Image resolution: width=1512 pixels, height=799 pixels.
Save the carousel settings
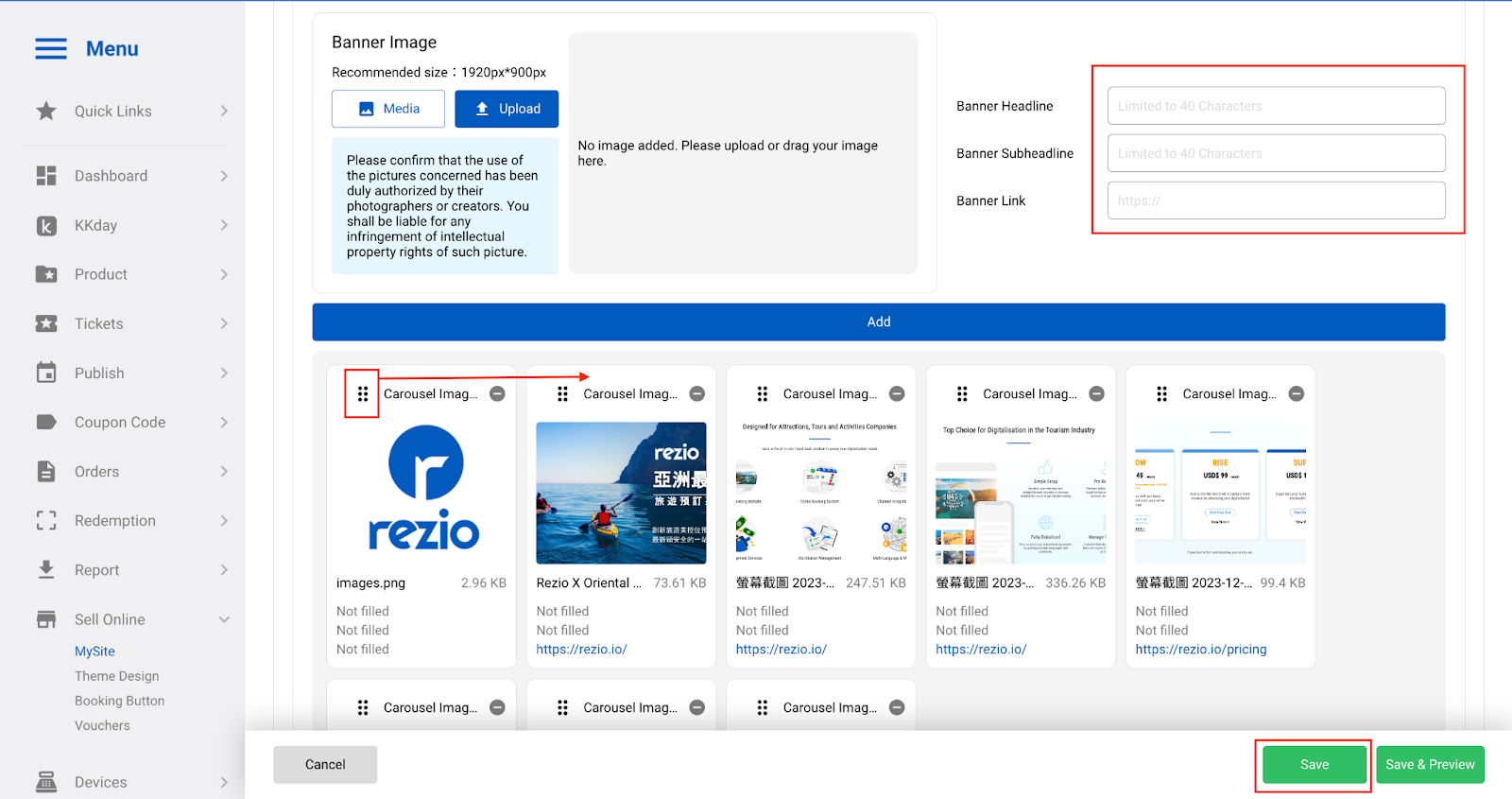[1314, 764]
